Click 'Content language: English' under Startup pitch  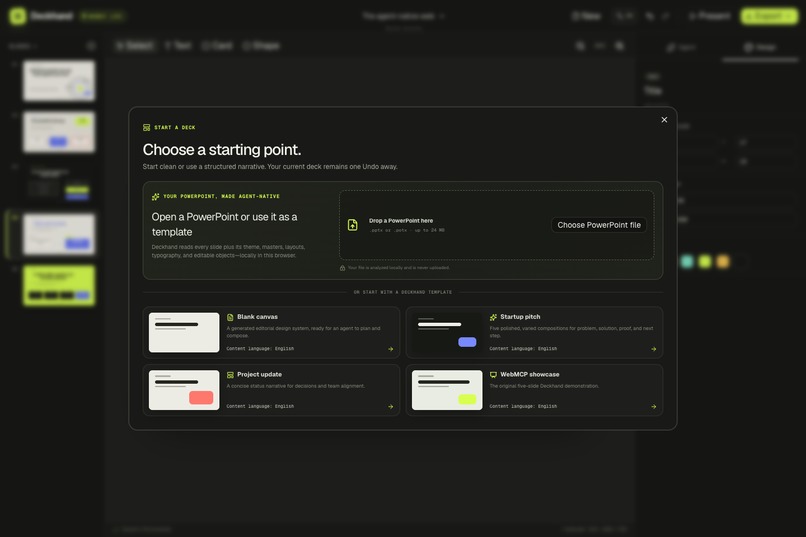(523, 348)
